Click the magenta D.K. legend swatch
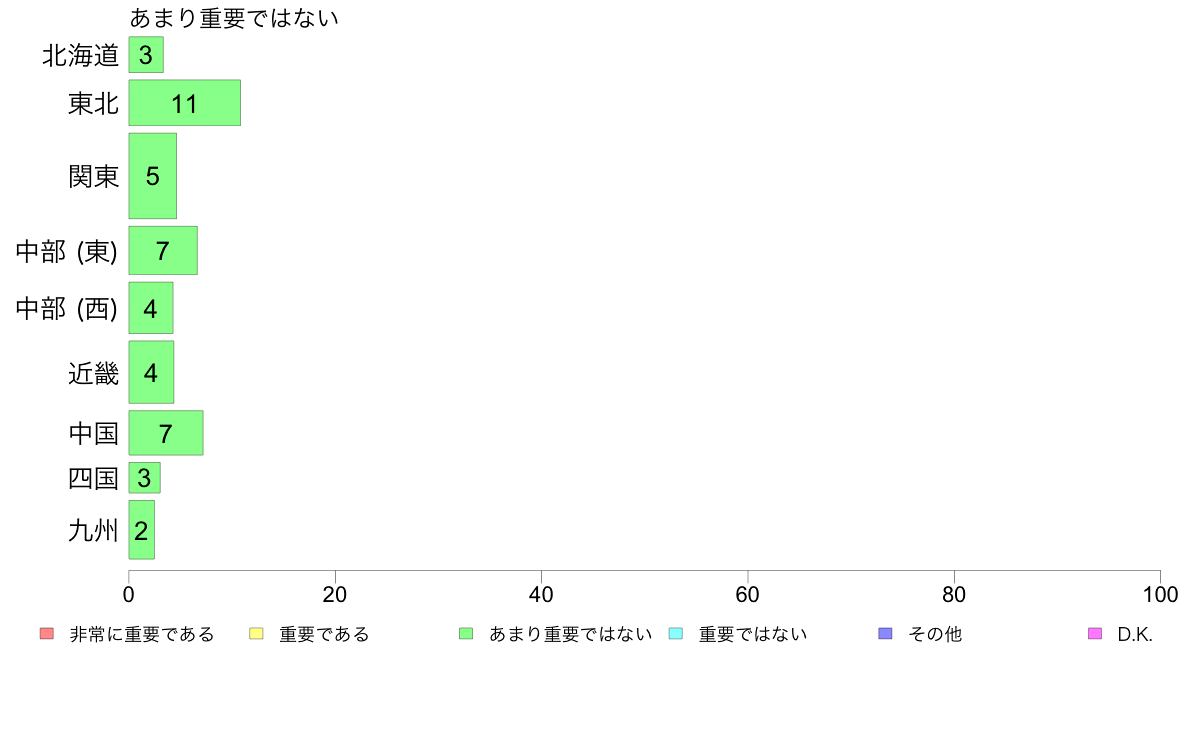Viewport: 1188px width, 736px height. pos(1095,634)
